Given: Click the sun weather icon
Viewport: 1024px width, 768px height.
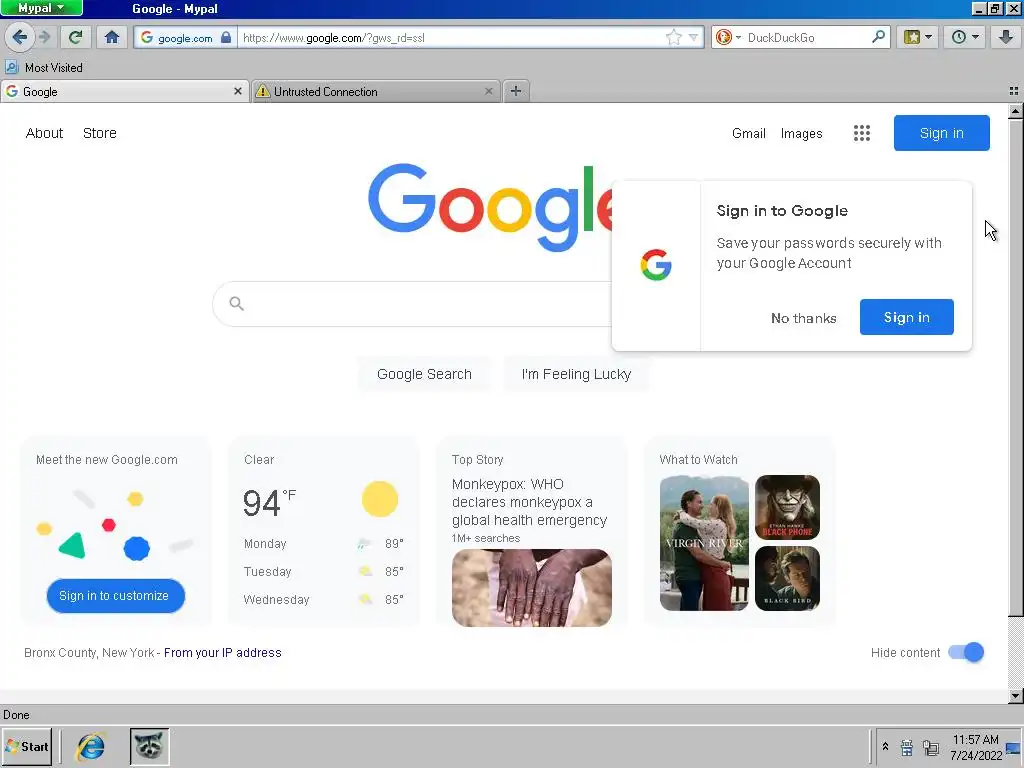Looking at the screenshot, I should click(380, 499).
